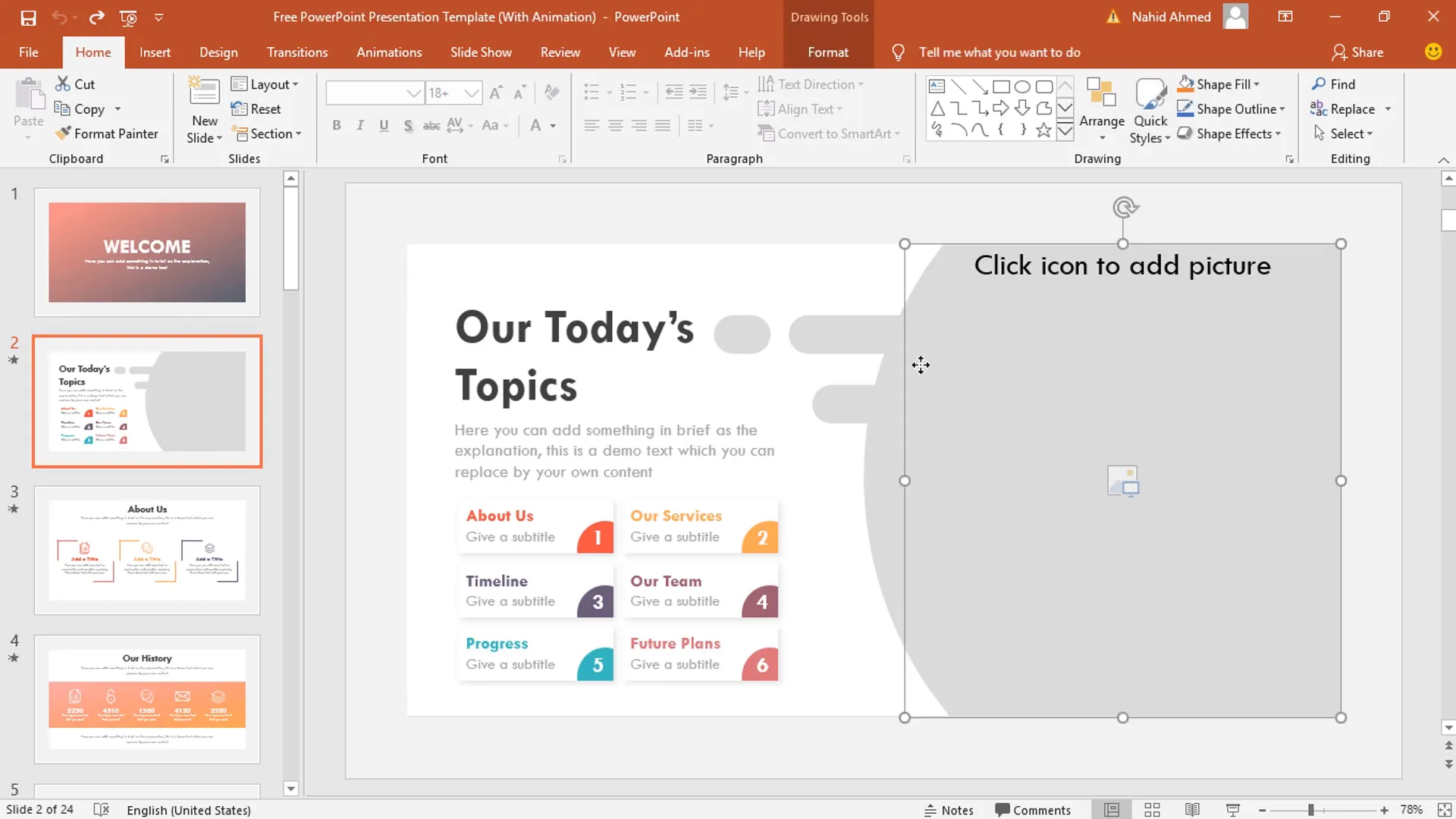The height and width of the screenshot is (819, 1456).
Task: Toggle Normal view button in status bar
Action: pyautogui.click(x=1112, y=810)
